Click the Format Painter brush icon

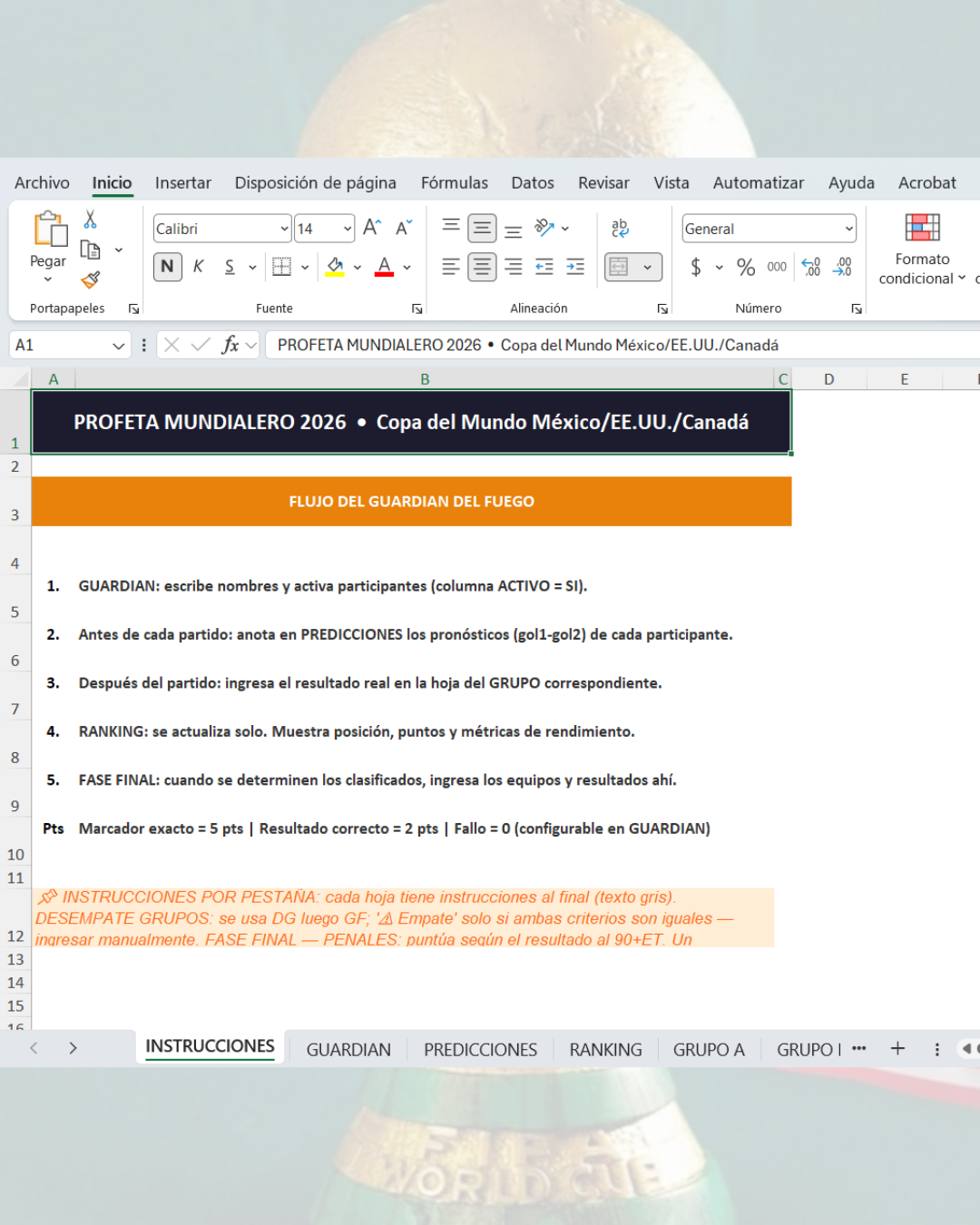coord(90,279)
